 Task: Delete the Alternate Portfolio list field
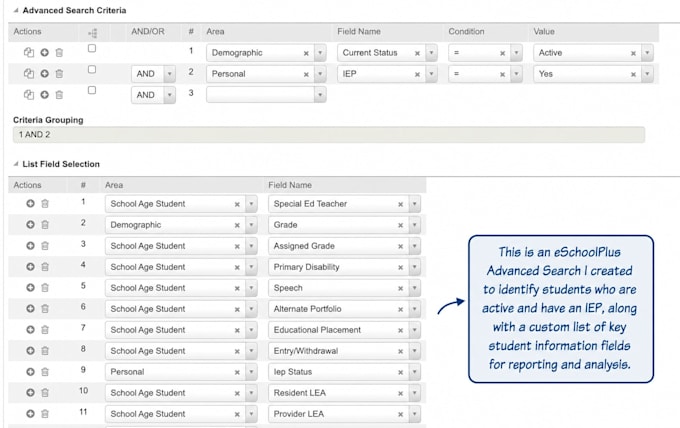pyautogui.click(x=45, y=308)
